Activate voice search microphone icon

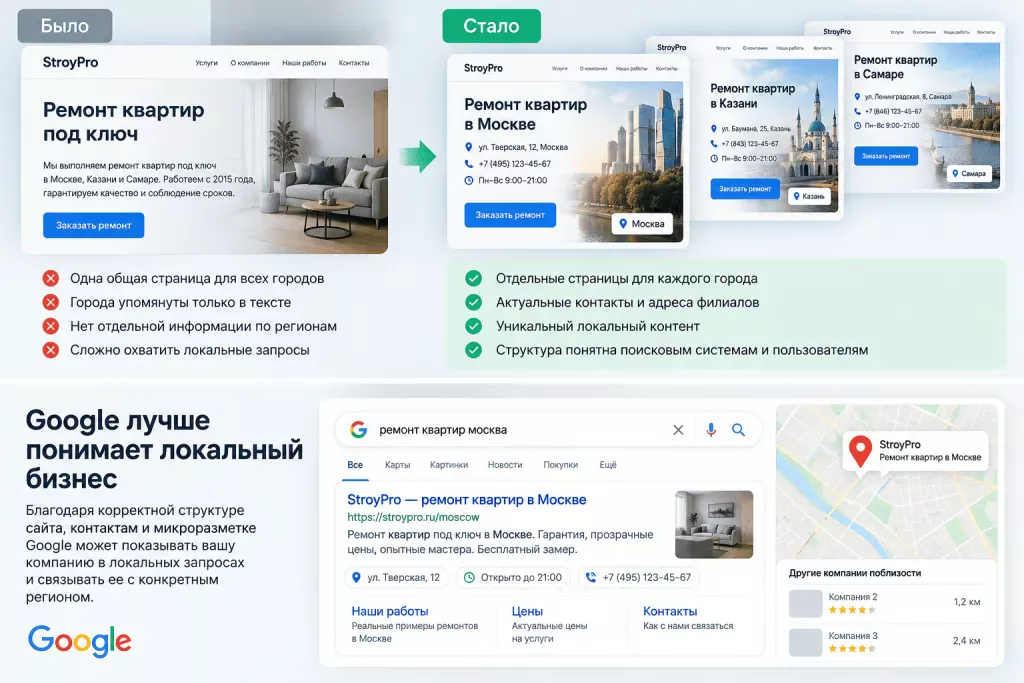pos(711,430)
